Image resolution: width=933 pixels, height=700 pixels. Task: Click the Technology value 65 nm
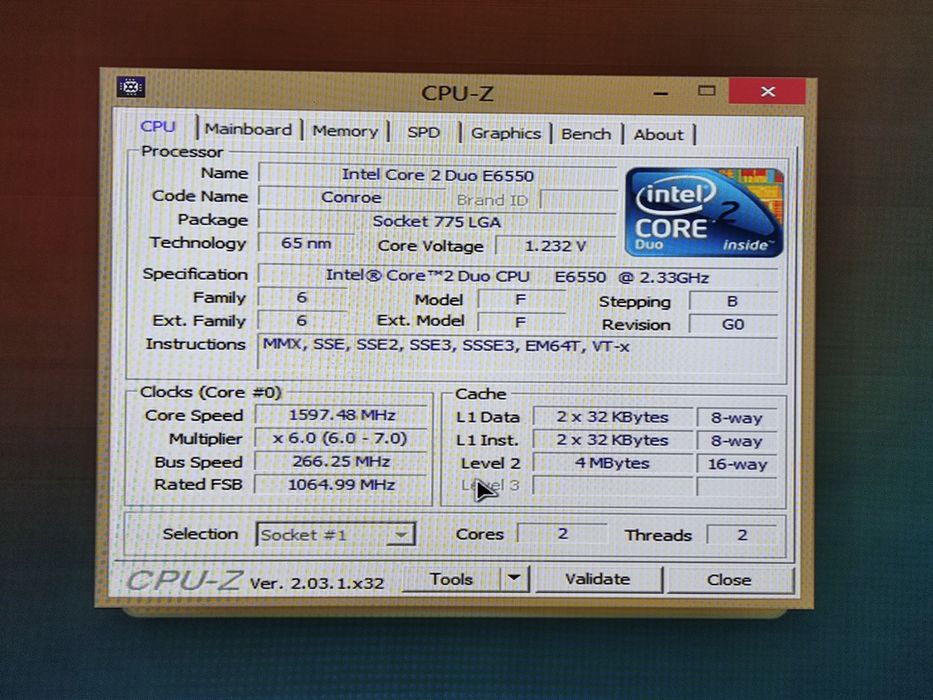click(x=306, y=243)
